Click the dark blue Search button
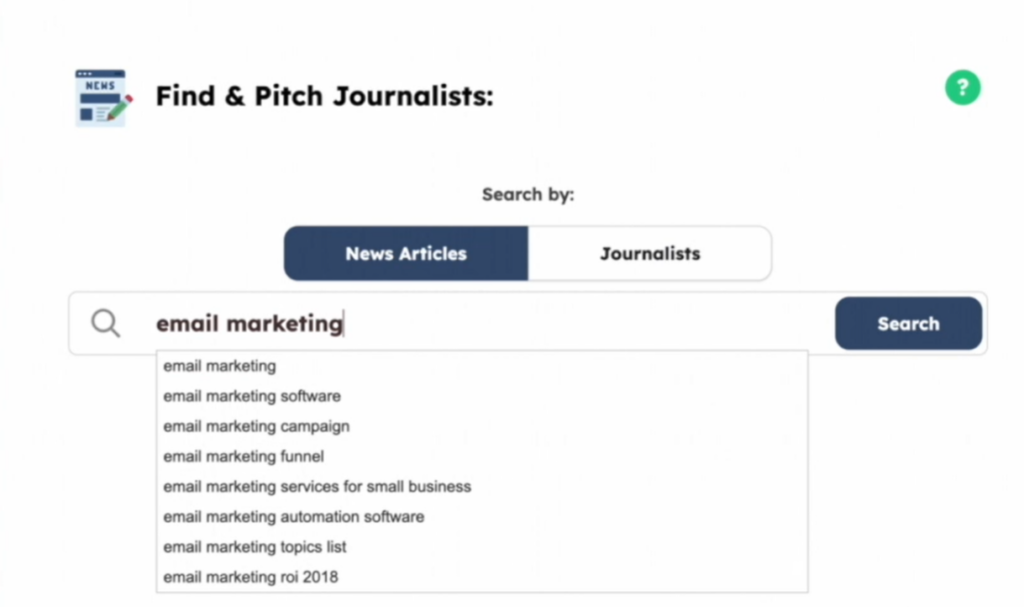The width and height of the screenshot is (1024, 607). point(908,323)
